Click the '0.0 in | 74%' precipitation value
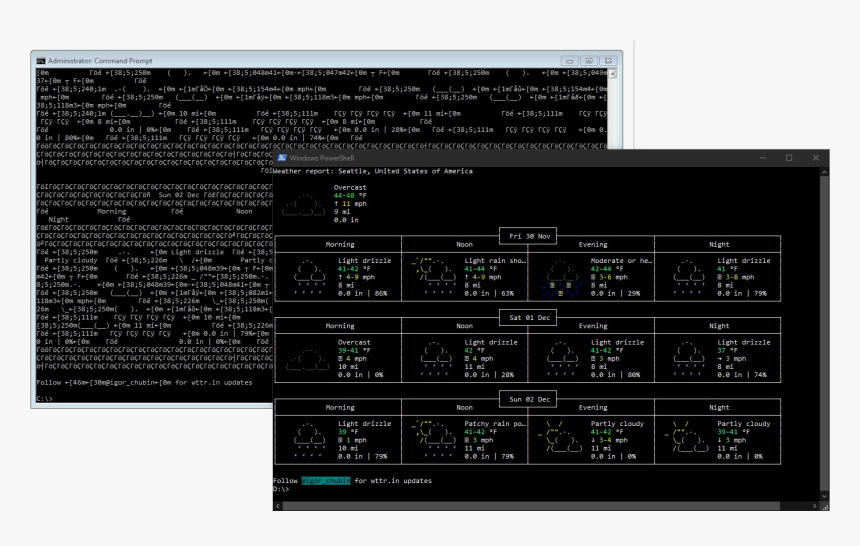The image size is (860, 546). tap(742, 375)
